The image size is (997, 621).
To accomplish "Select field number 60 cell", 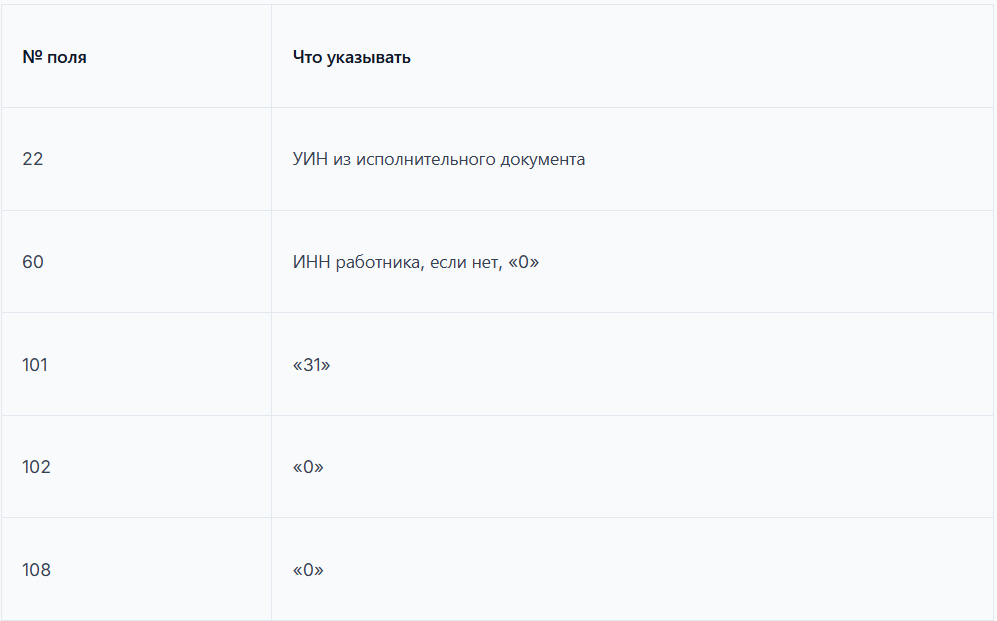I will click(x=33, y=262).
